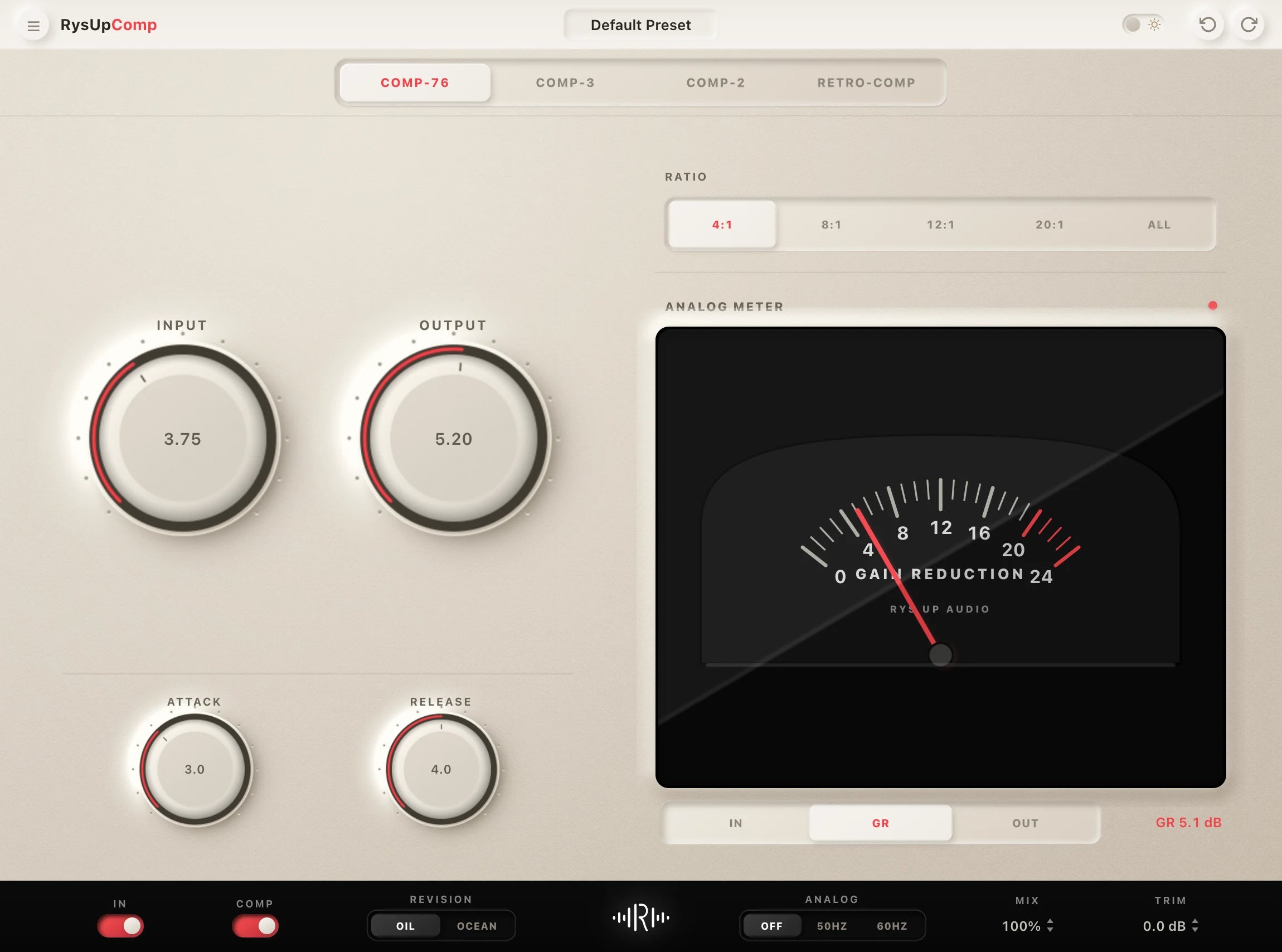The image size is (1282, 952).
Task: Select the 8:1 ratio
Action: click(832, 224)
